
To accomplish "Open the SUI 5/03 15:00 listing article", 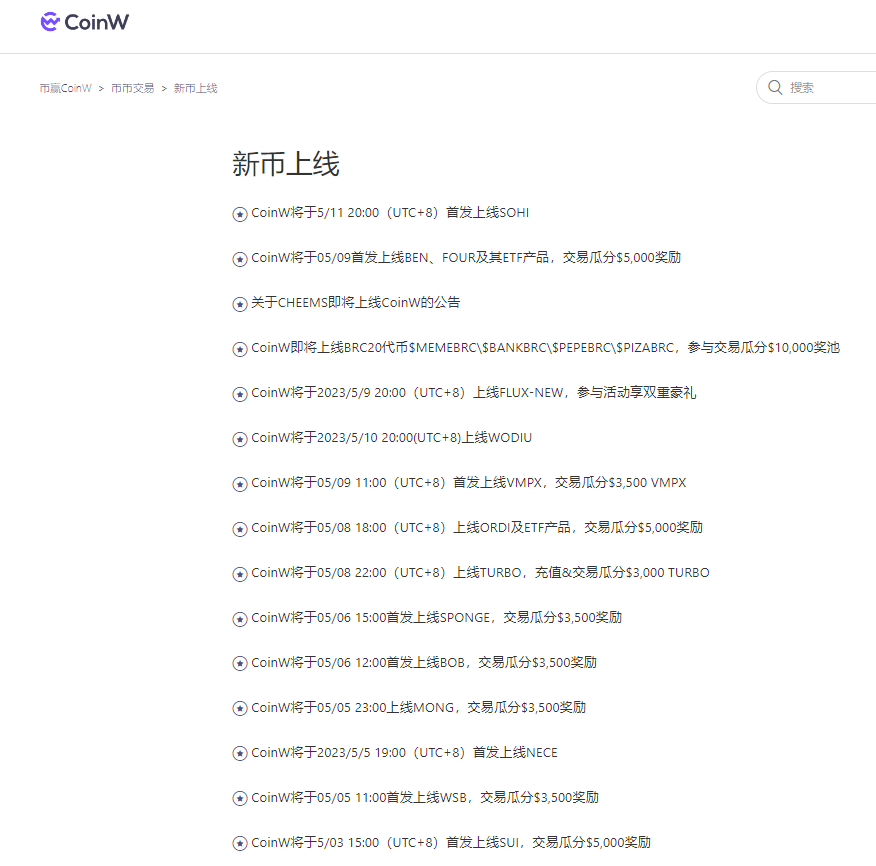I will [451, 843].
